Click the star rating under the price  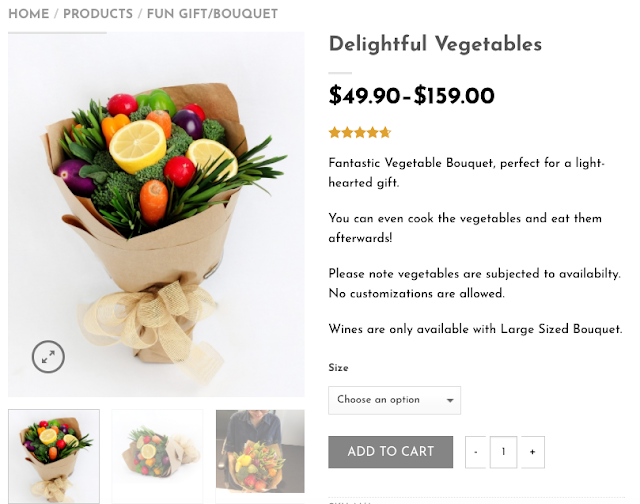[x=359, y=132]
